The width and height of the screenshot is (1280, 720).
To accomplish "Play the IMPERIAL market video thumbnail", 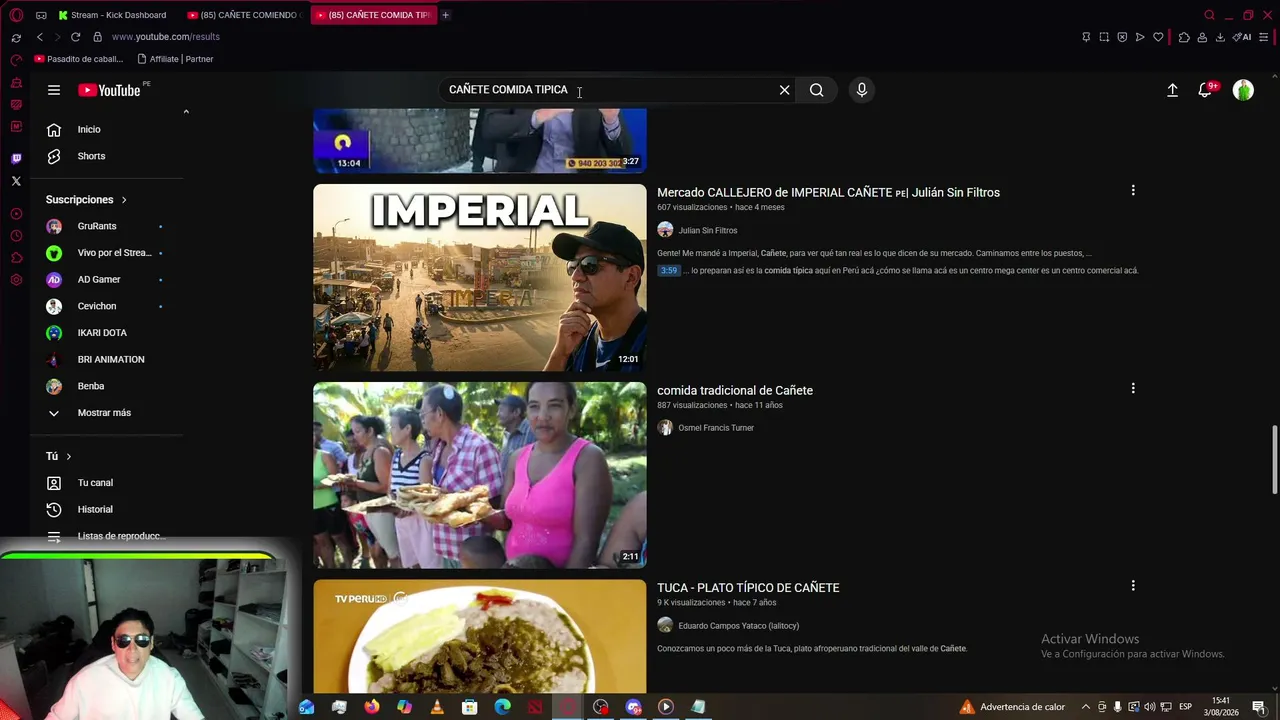I will point(480,278).
